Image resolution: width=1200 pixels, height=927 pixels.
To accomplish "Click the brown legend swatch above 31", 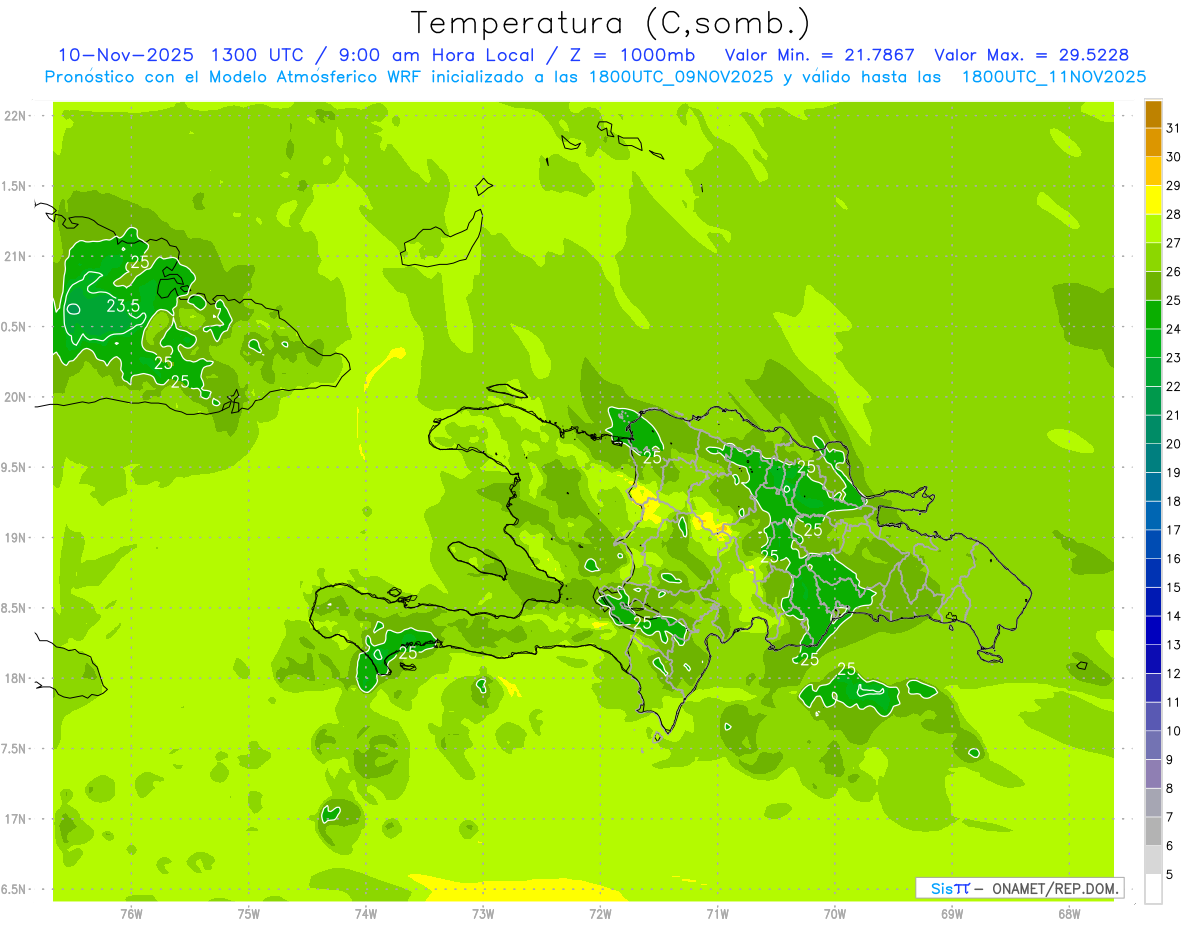I will 1153,114.
